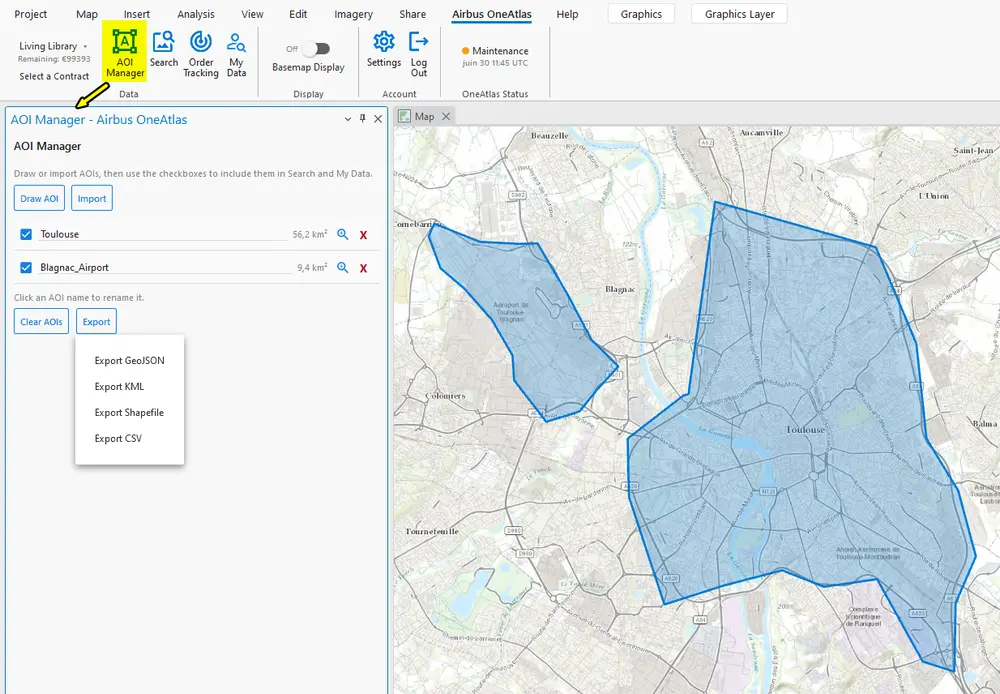The height and width of the screenshot is (694, 1000).
Task: Click the orange Maintenance status indicator
Action: pos(466,50)
